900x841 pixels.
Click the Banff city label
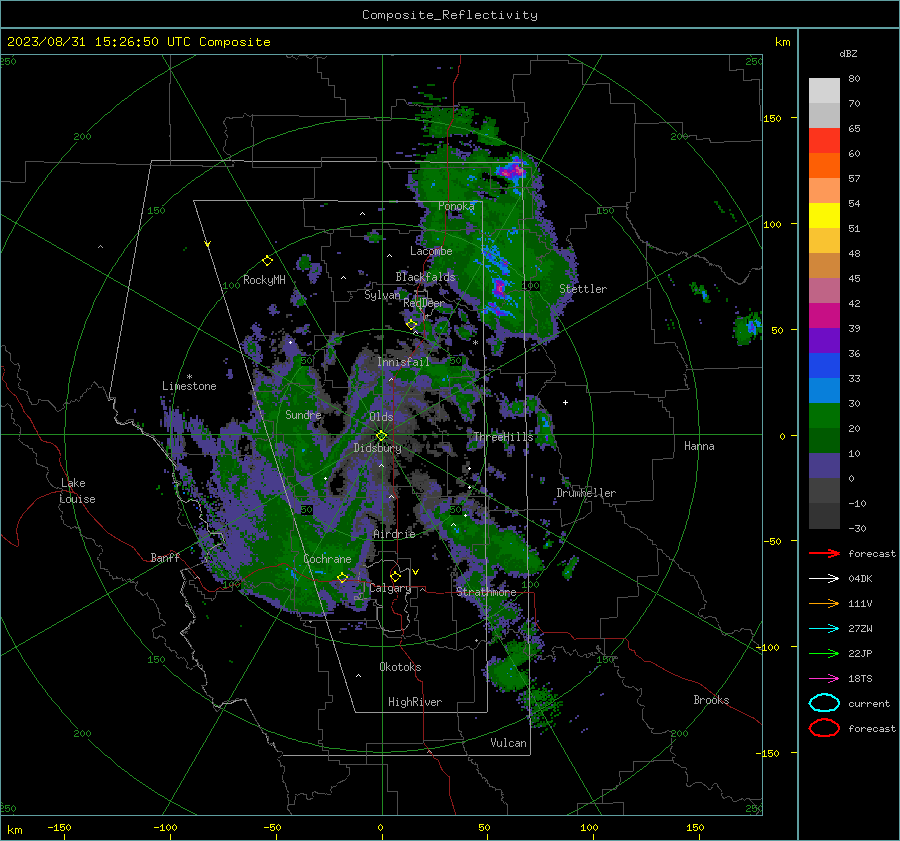click(x=165, y=557)
